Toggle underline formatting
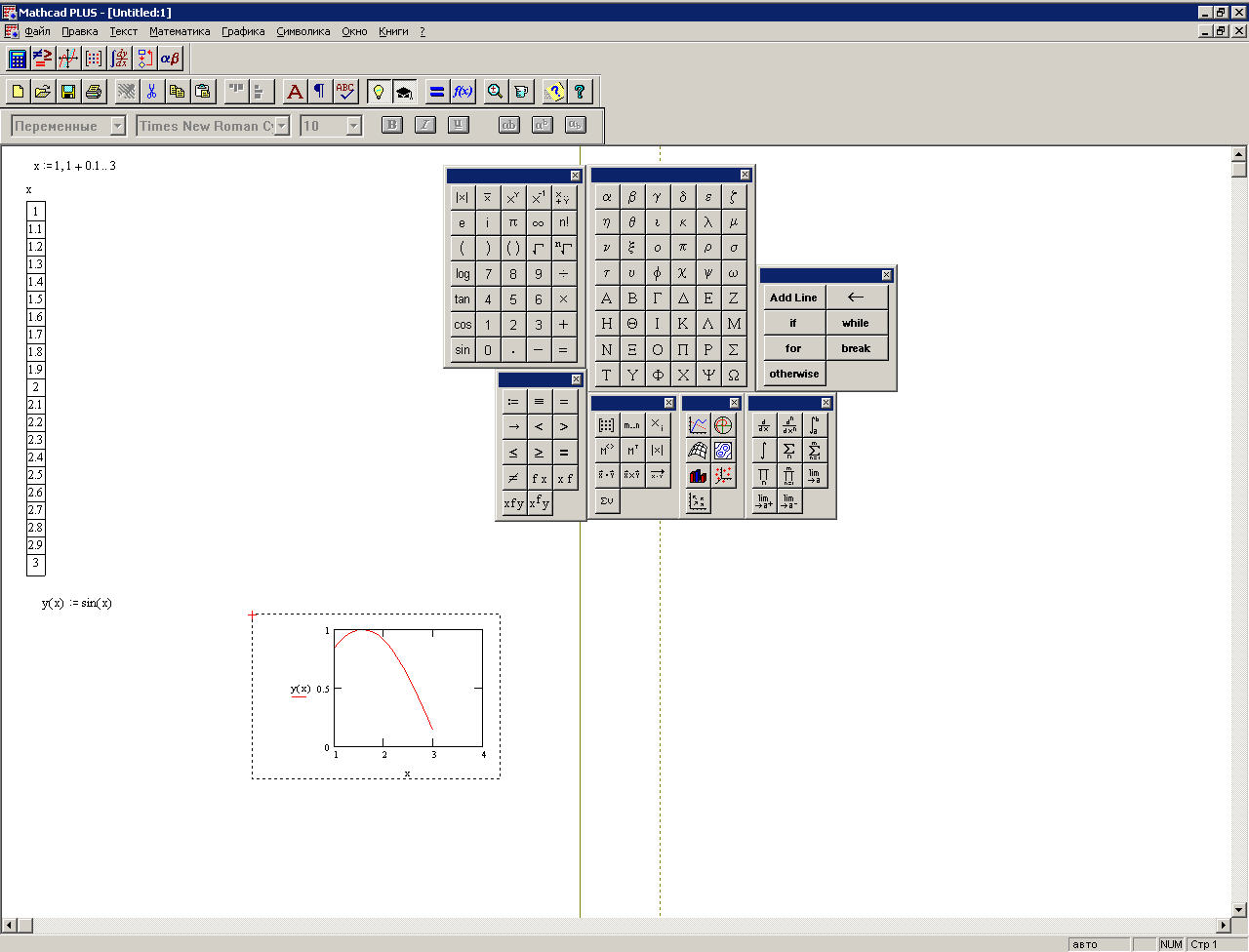 coord(458,125)
